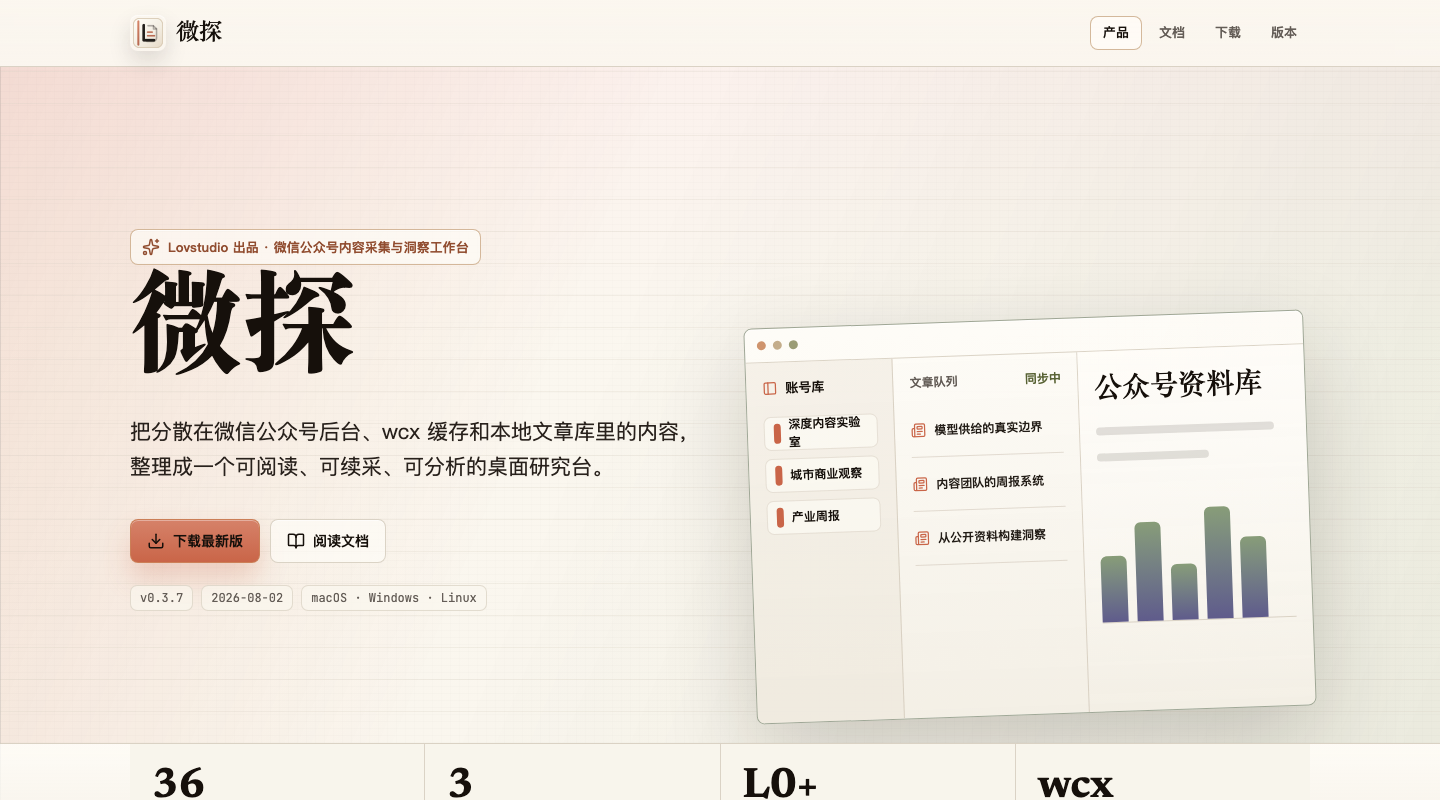Click the 36 statistic number
This screenshot has width=1440, height=800.
click(179, 782)
